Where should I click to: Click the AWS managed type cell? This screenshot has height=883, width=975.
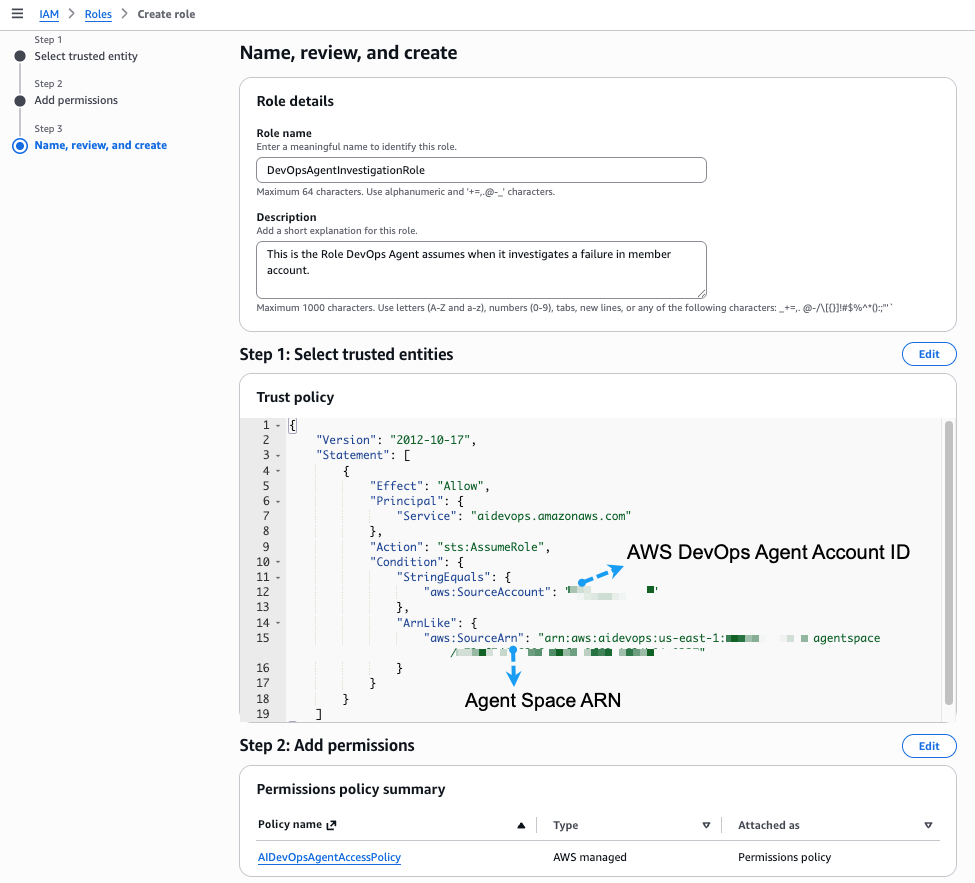[x=589, y=858]
